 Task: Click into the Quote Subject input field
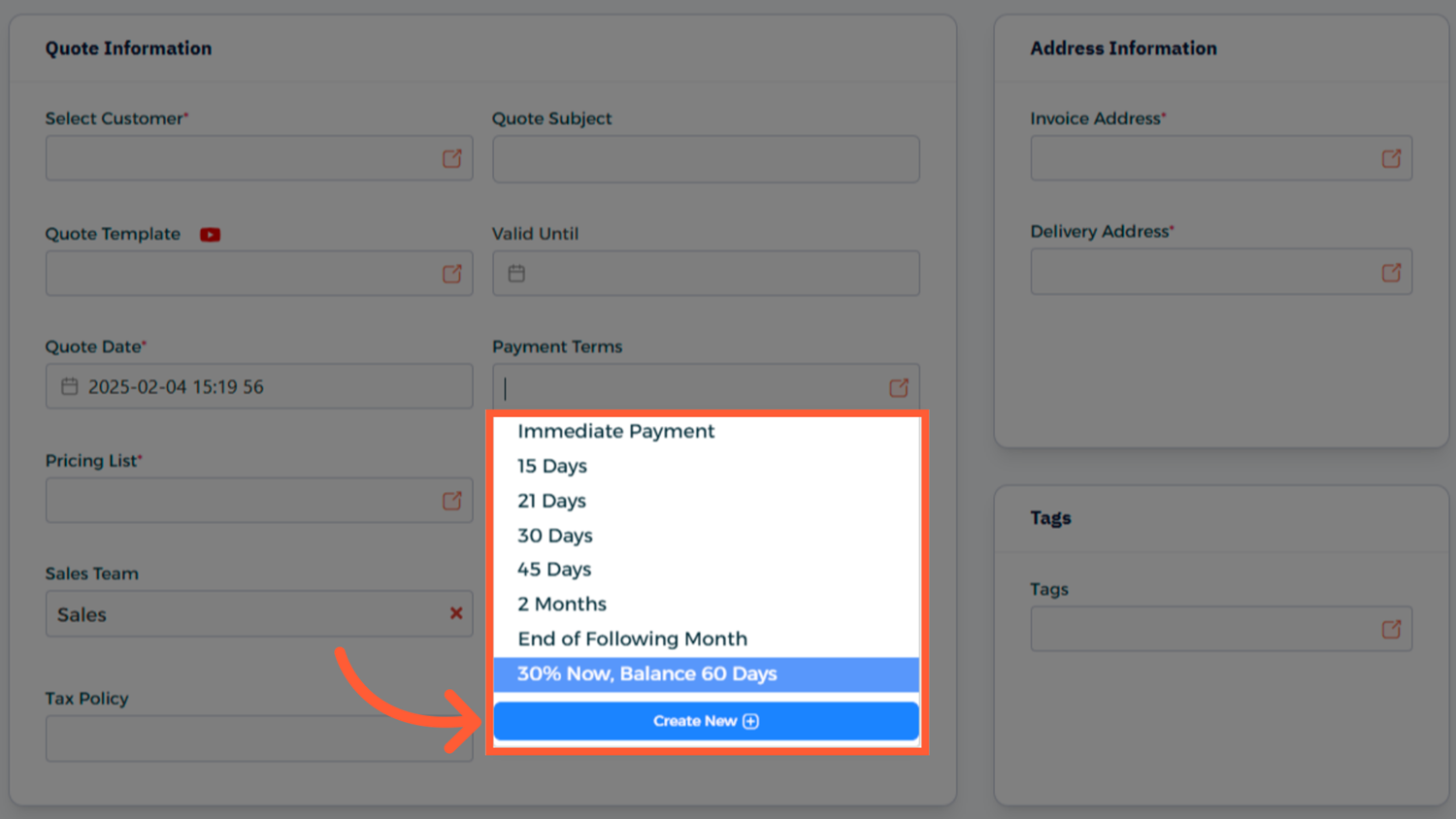click(706, 159)
